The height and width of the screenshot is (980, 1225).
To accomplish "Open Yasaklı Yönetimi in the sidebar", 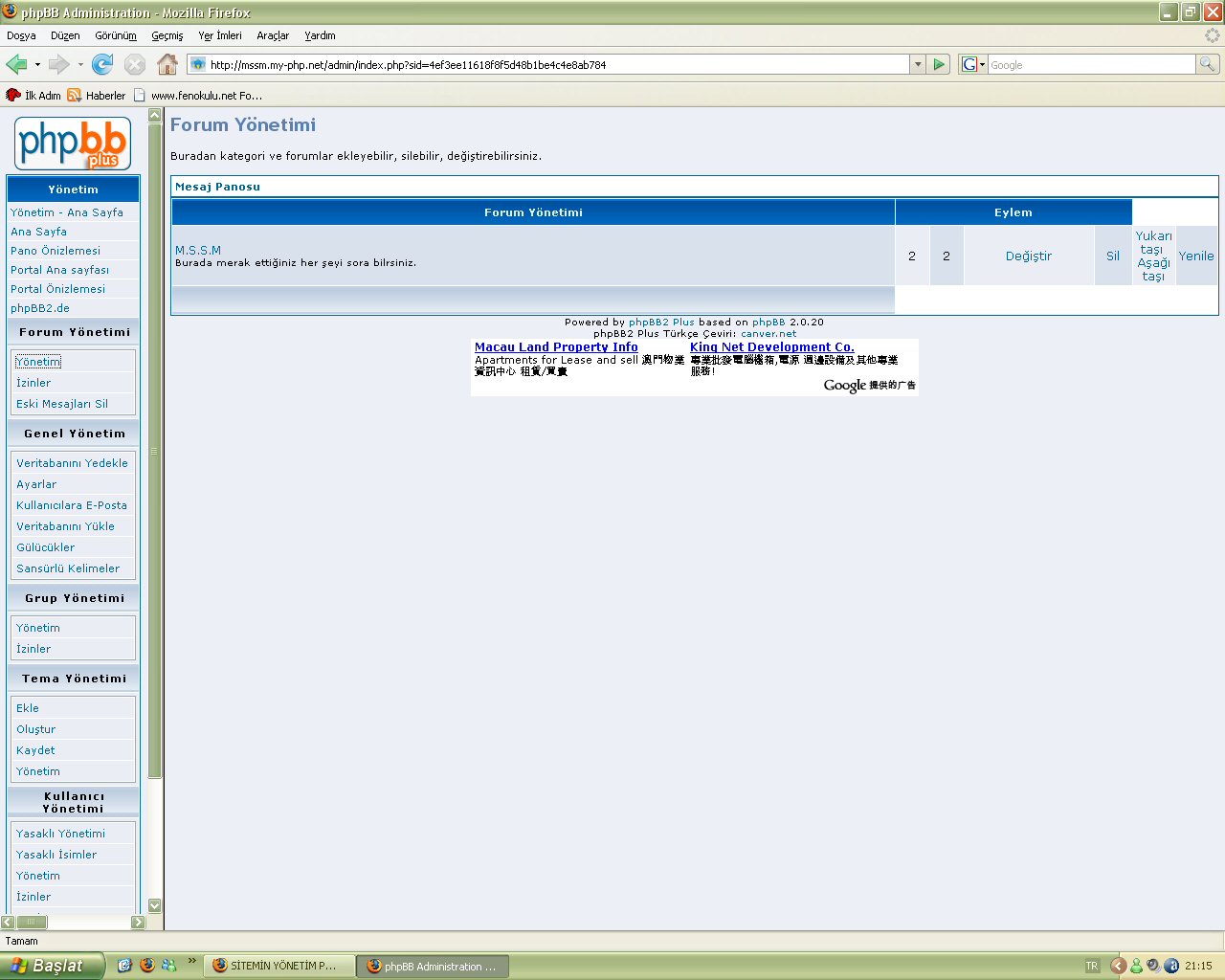I will [x=60, y=834].
